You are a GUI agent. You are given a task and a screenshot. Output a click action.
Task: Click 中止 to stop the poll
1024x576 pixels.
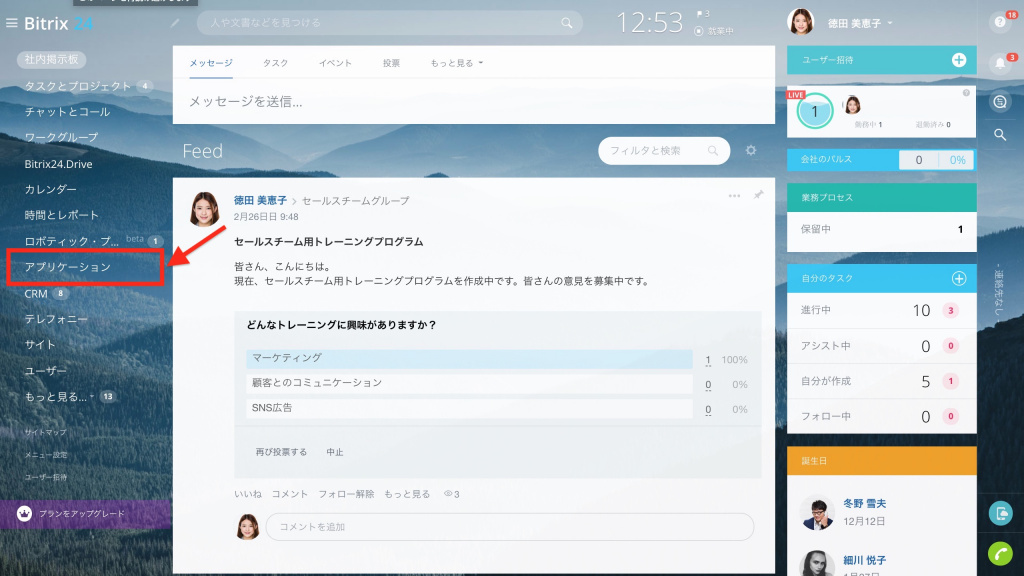[335, 452]
